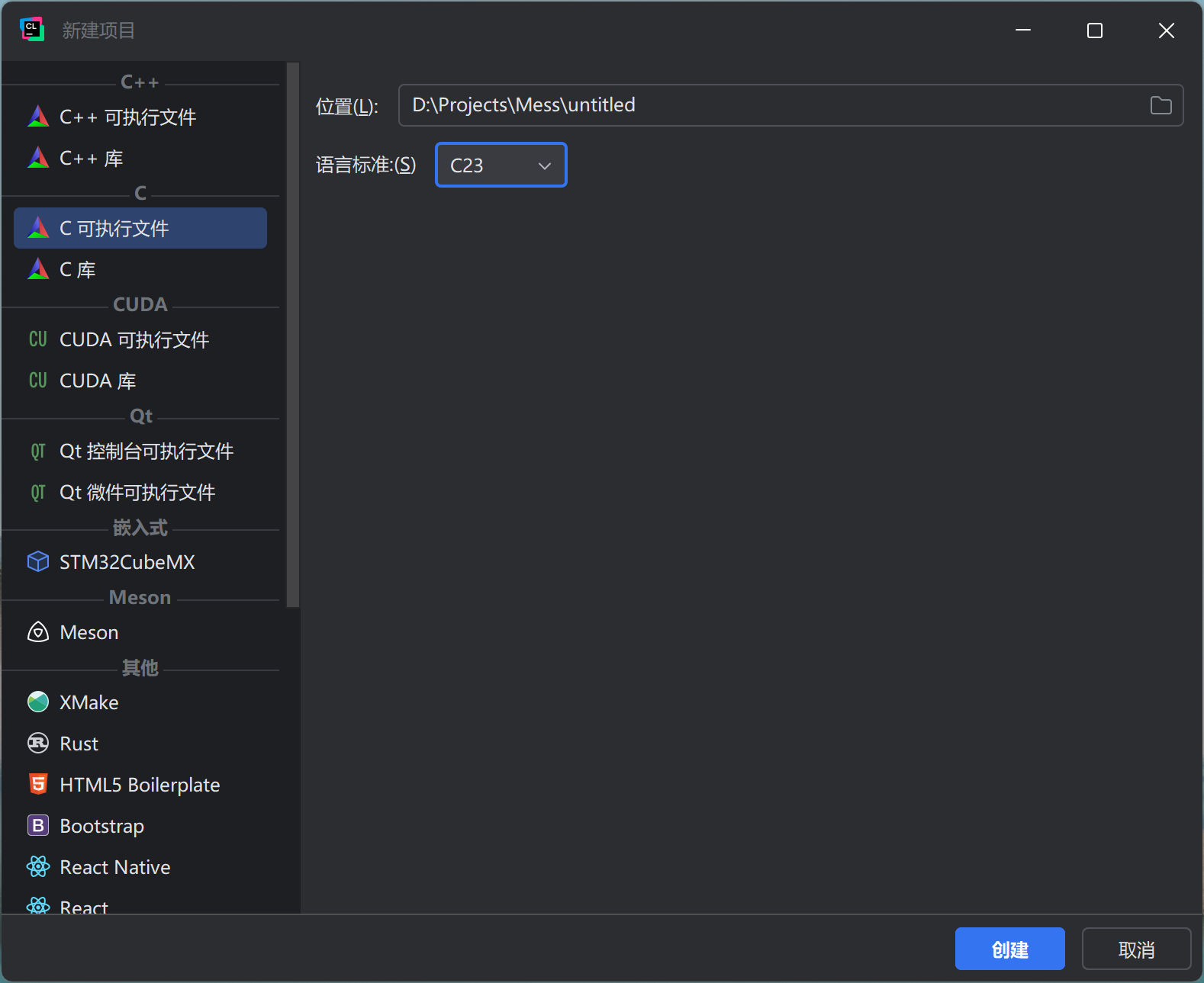The height and width of the screenshot is (983, 1204).
Task: Click the STM32CubeMX cube icon
Action: click(38, 562)
